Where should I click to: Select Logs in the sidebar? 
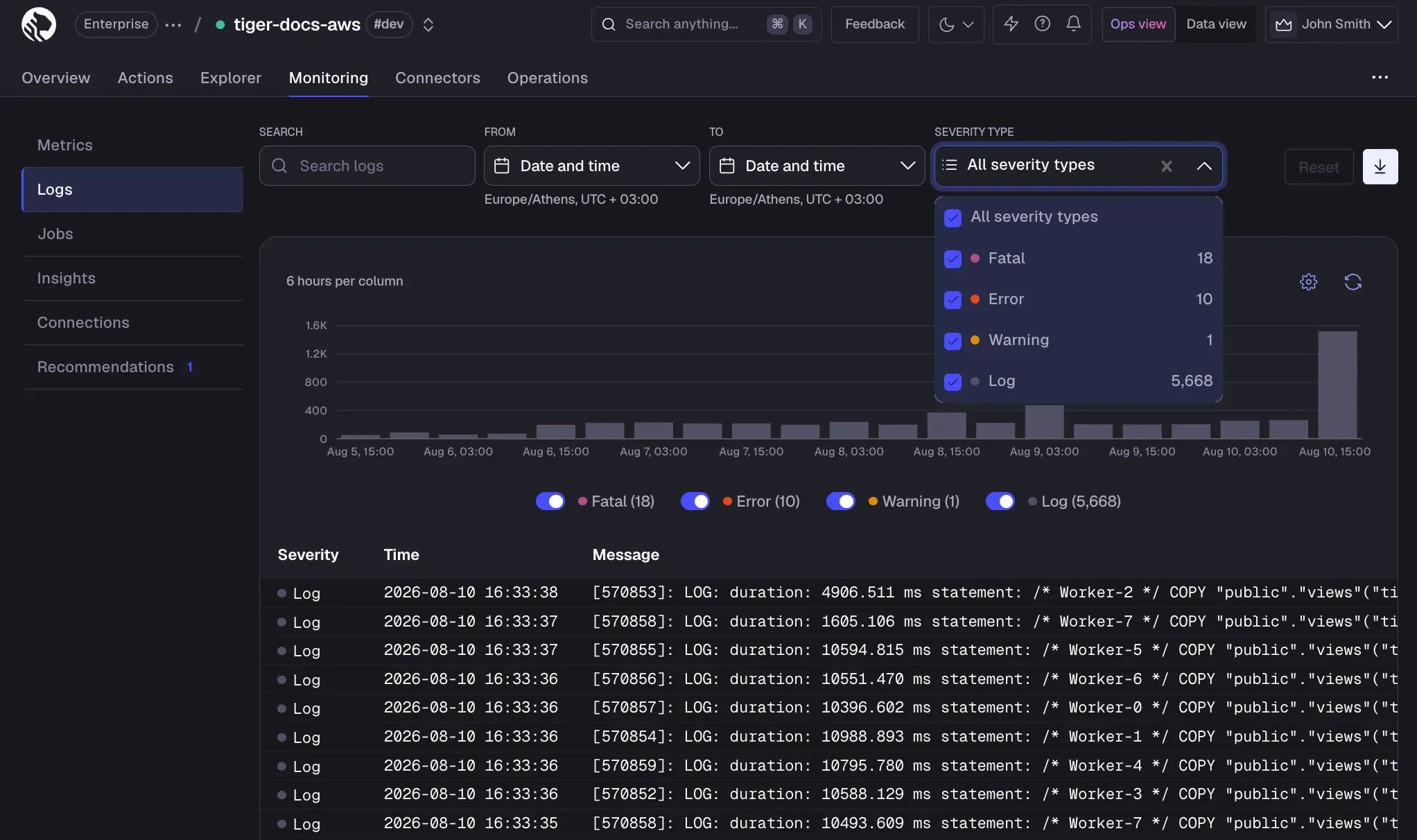pyautogui.click(x=133, y=189)
